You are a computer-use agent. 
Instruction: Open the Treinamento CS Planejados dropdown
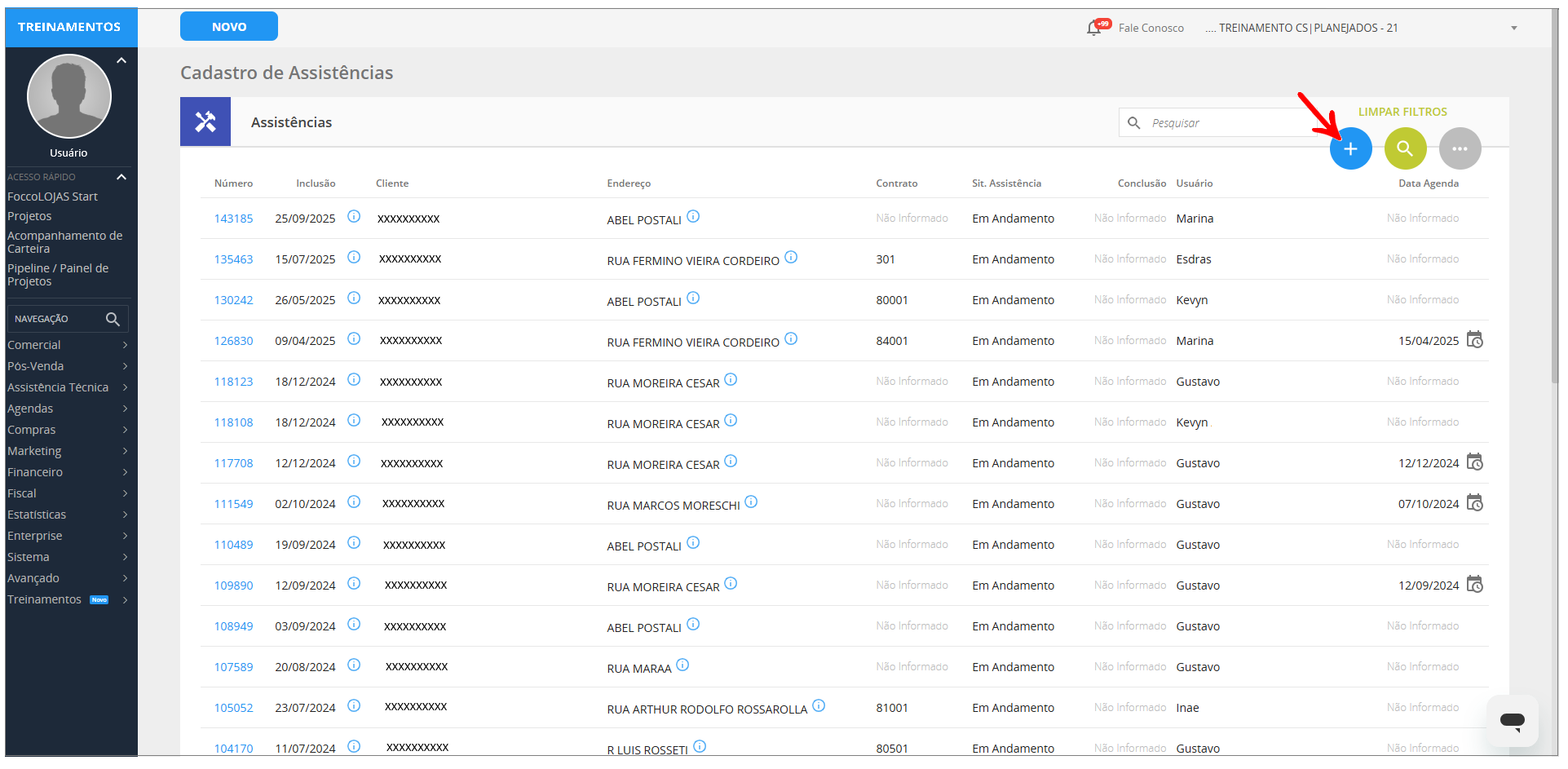point(1513,29)
